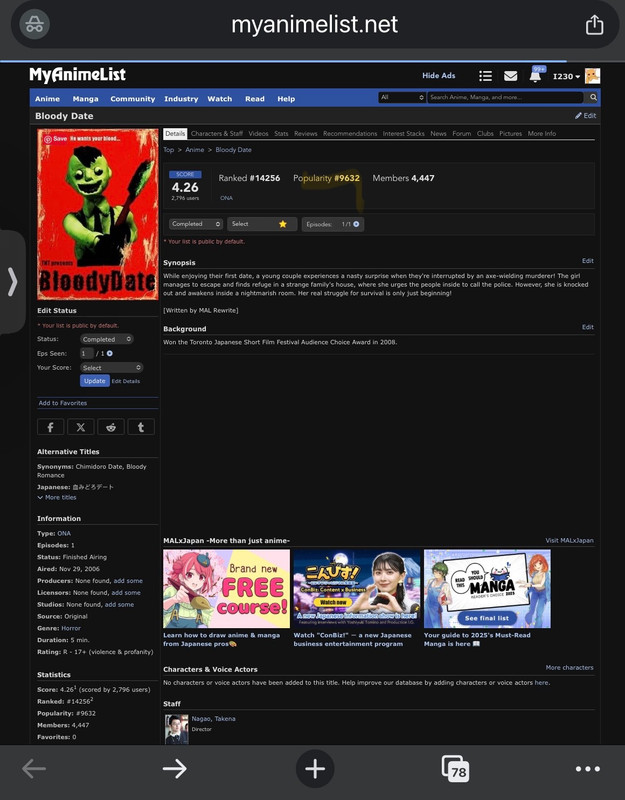Open the tab switcher showing 78
625x800 pixels.
(x=455, y=769)
